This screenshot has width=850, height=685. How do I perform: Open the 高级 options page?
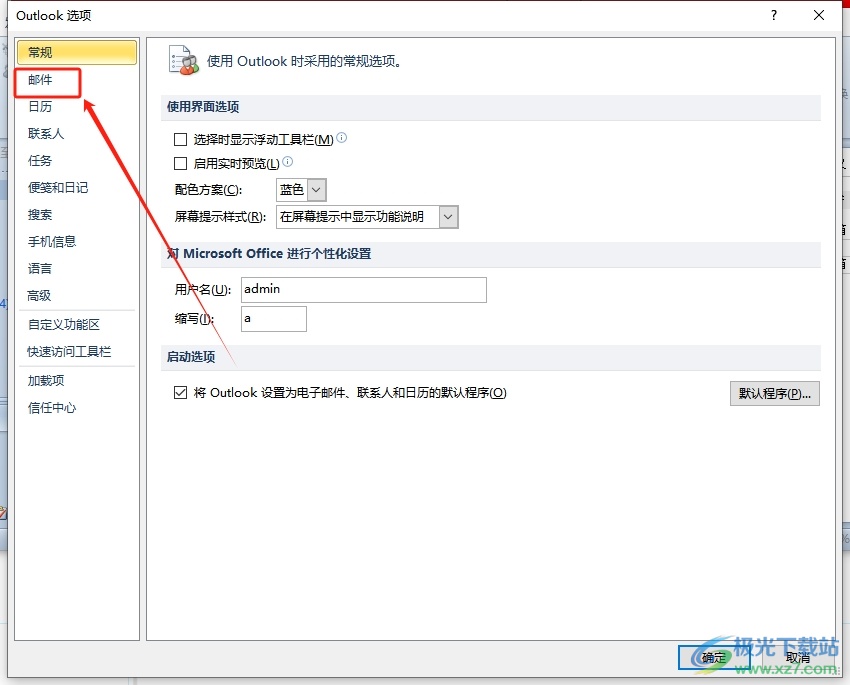click(39, 296)
